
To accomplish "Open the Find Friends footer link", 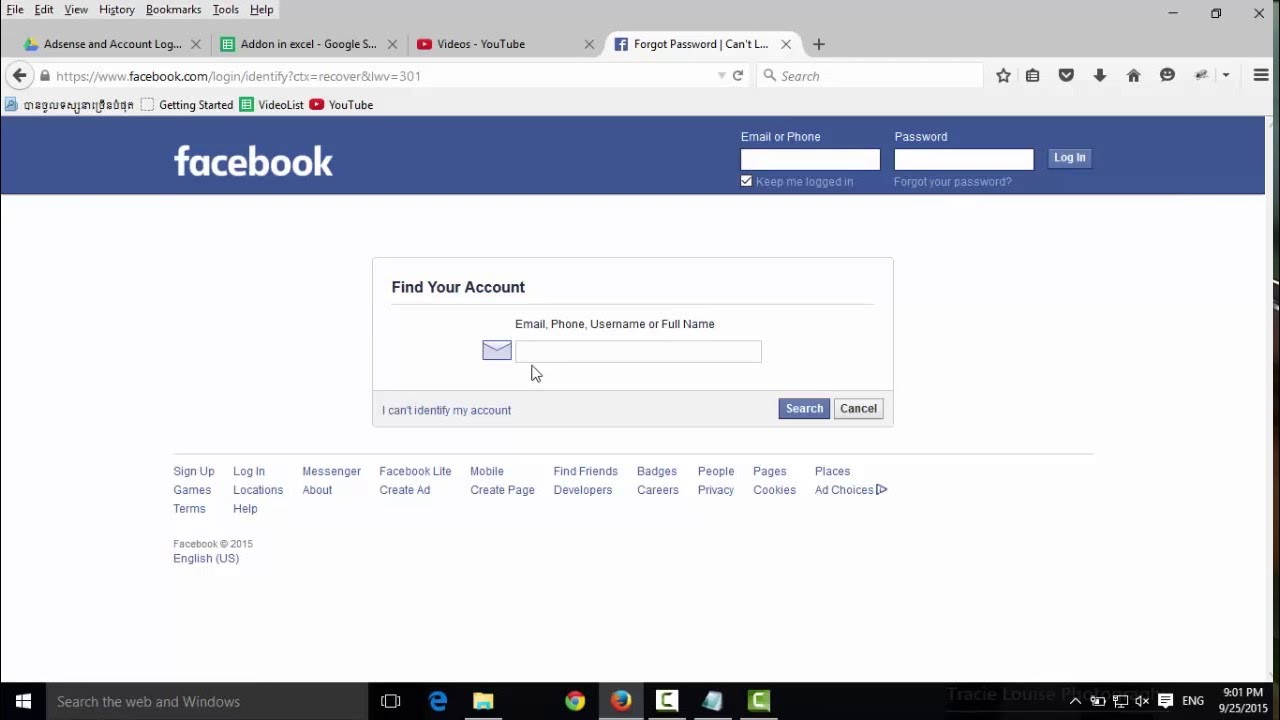I will click(585, 471).
